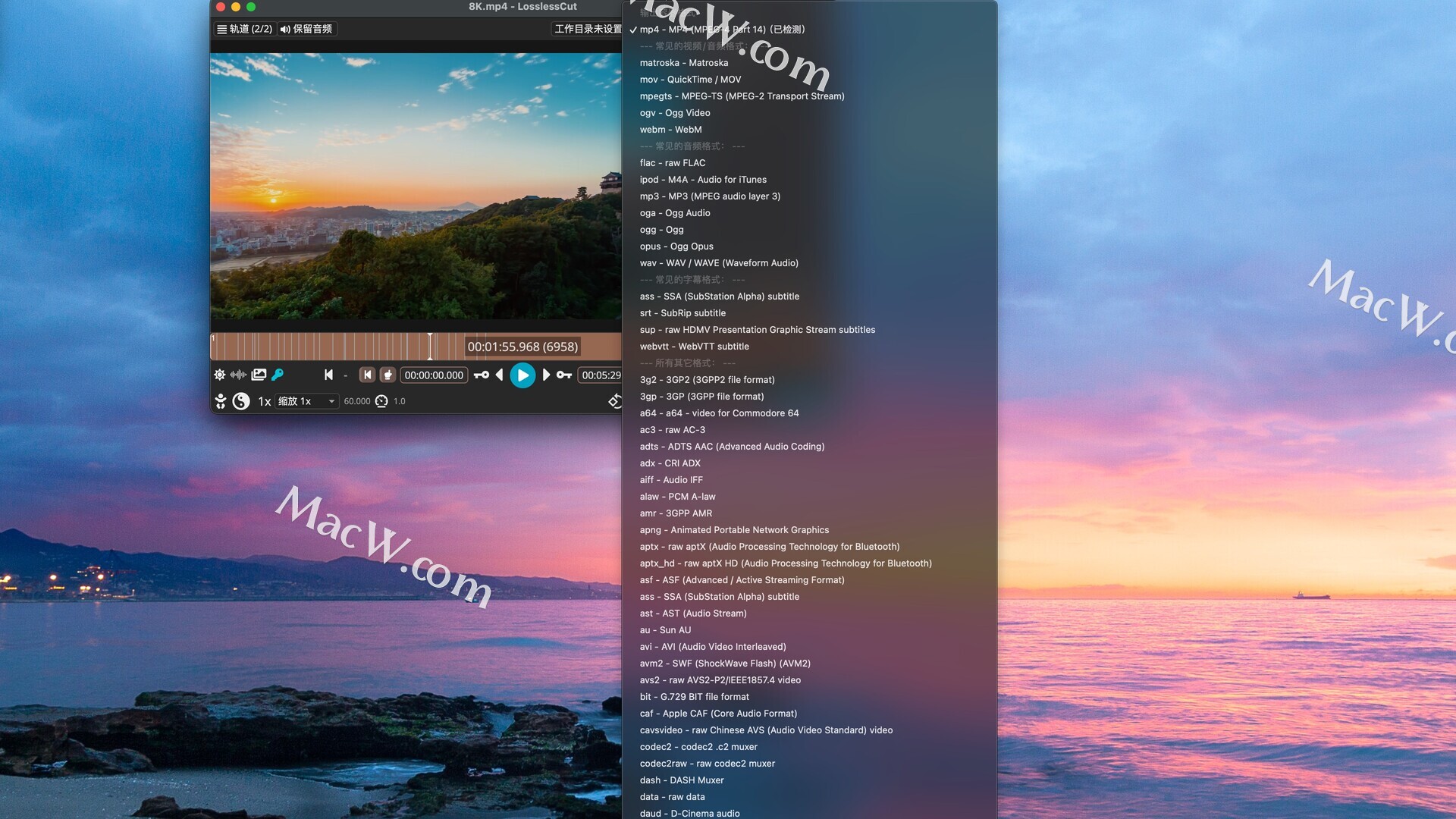
Task: Click the yin-yang invert segments icon
Action: coord(240,401)
